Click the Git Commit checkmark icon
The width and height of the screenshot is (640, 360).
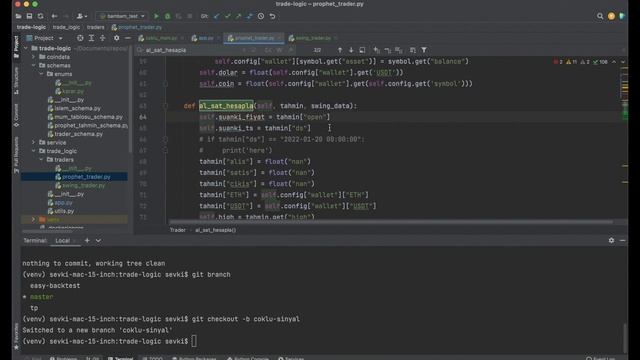227,16
